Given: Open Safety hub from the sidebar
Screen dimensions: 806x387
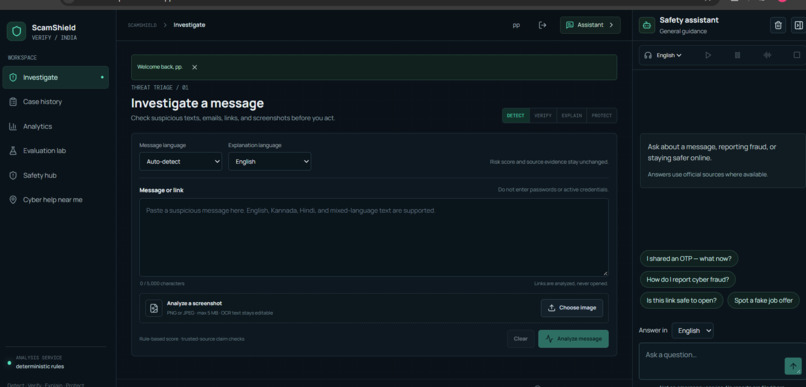Looking at the screenshot, I should coord(56,175).
